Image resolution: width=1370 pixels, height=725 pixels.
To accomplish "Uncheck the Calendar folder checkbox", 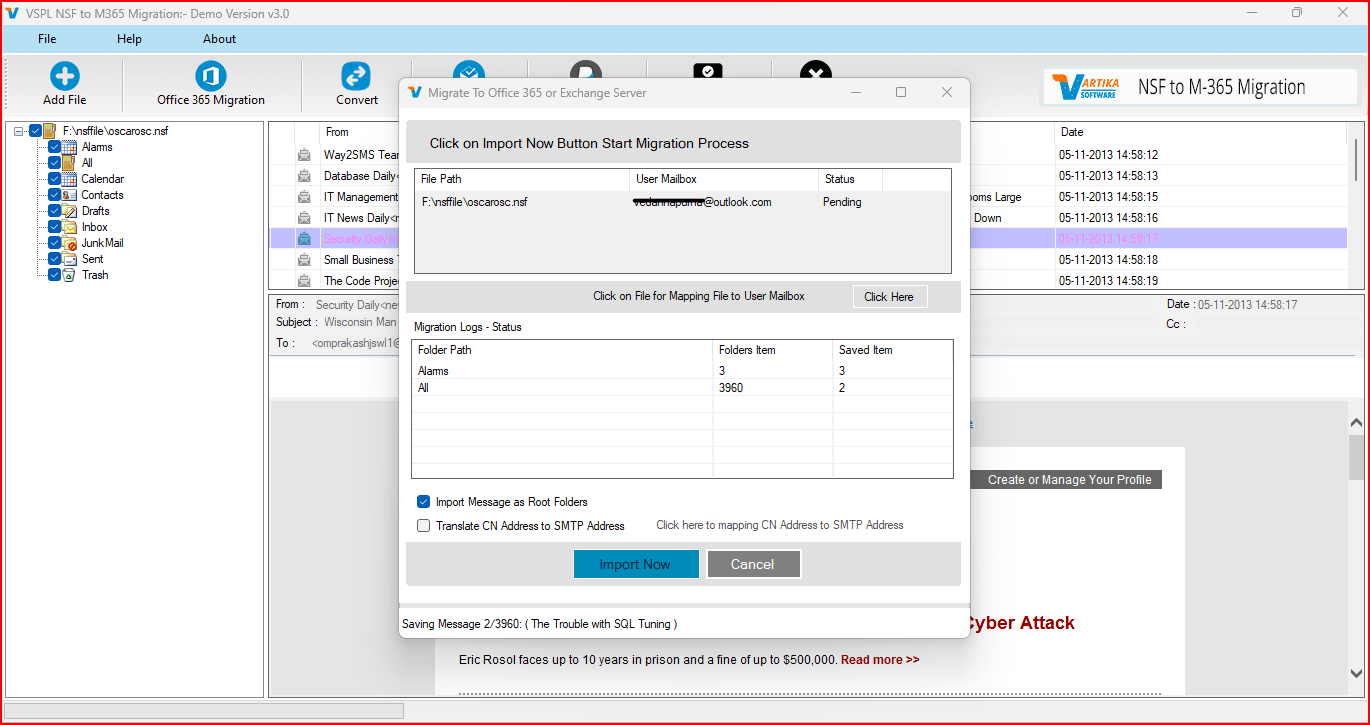I will tap(55, 179).
